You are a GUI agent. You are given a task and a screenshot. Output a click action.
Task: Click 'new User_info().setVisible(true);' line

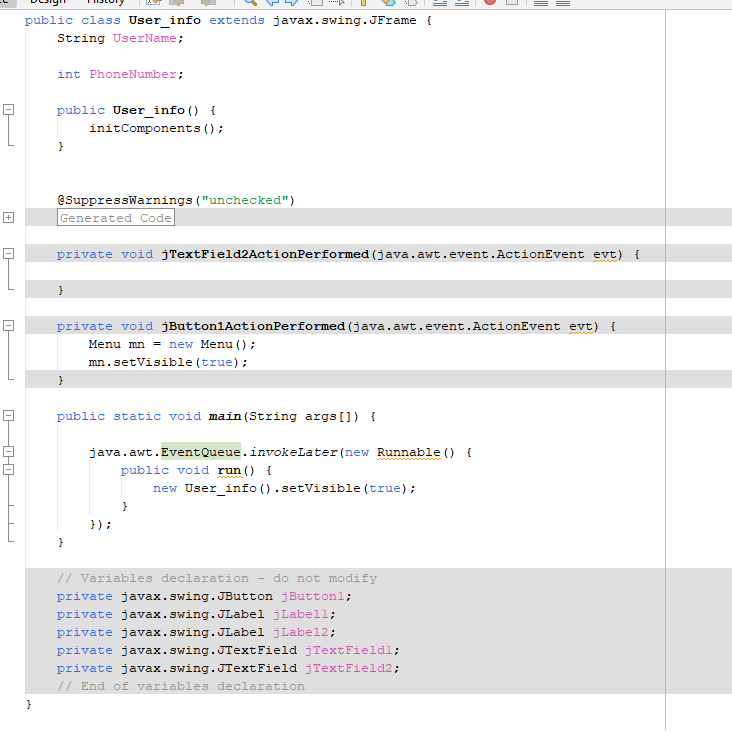284,489
